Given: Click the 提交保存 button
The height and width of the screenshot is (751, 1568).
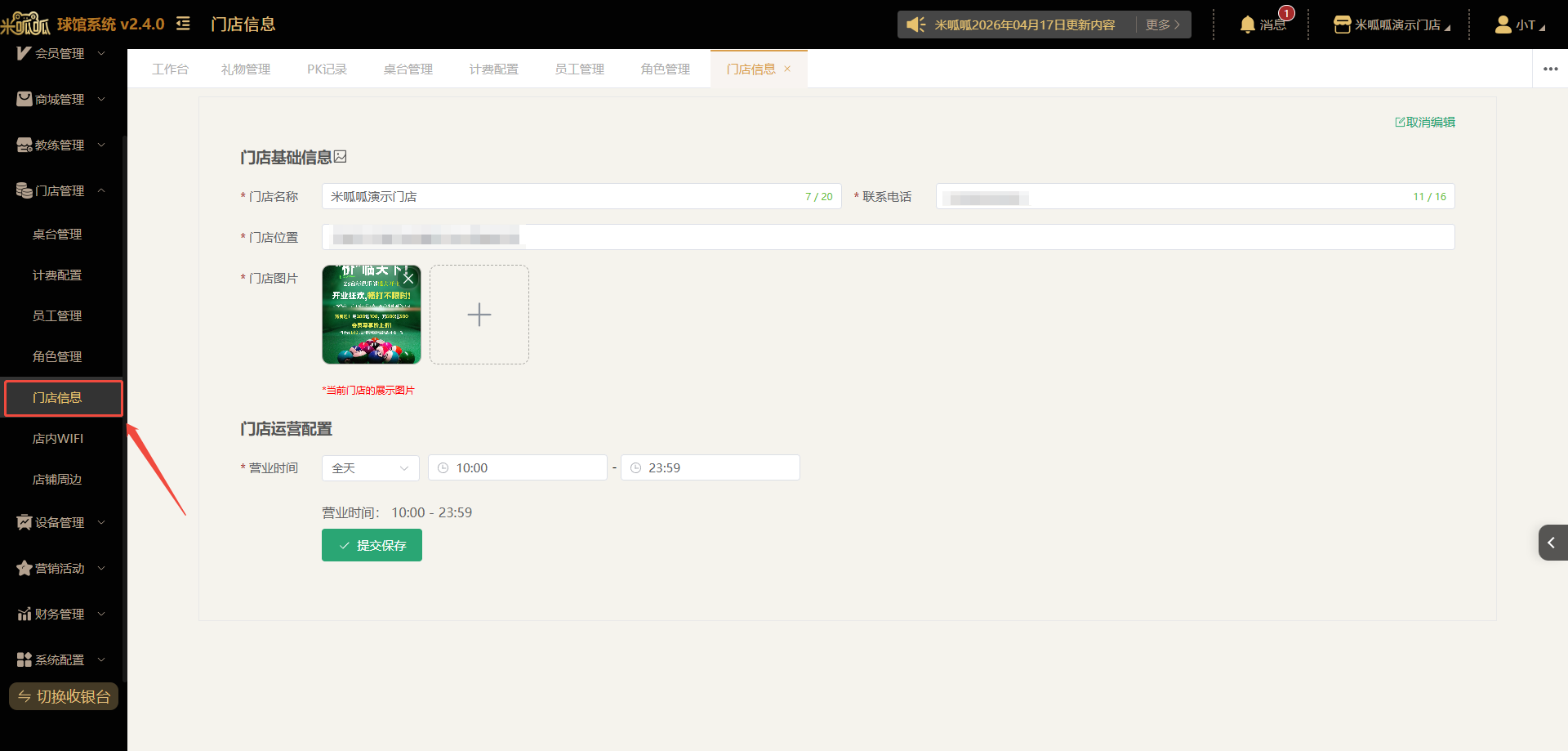Looking at the screenshot, I should (372, 545).
